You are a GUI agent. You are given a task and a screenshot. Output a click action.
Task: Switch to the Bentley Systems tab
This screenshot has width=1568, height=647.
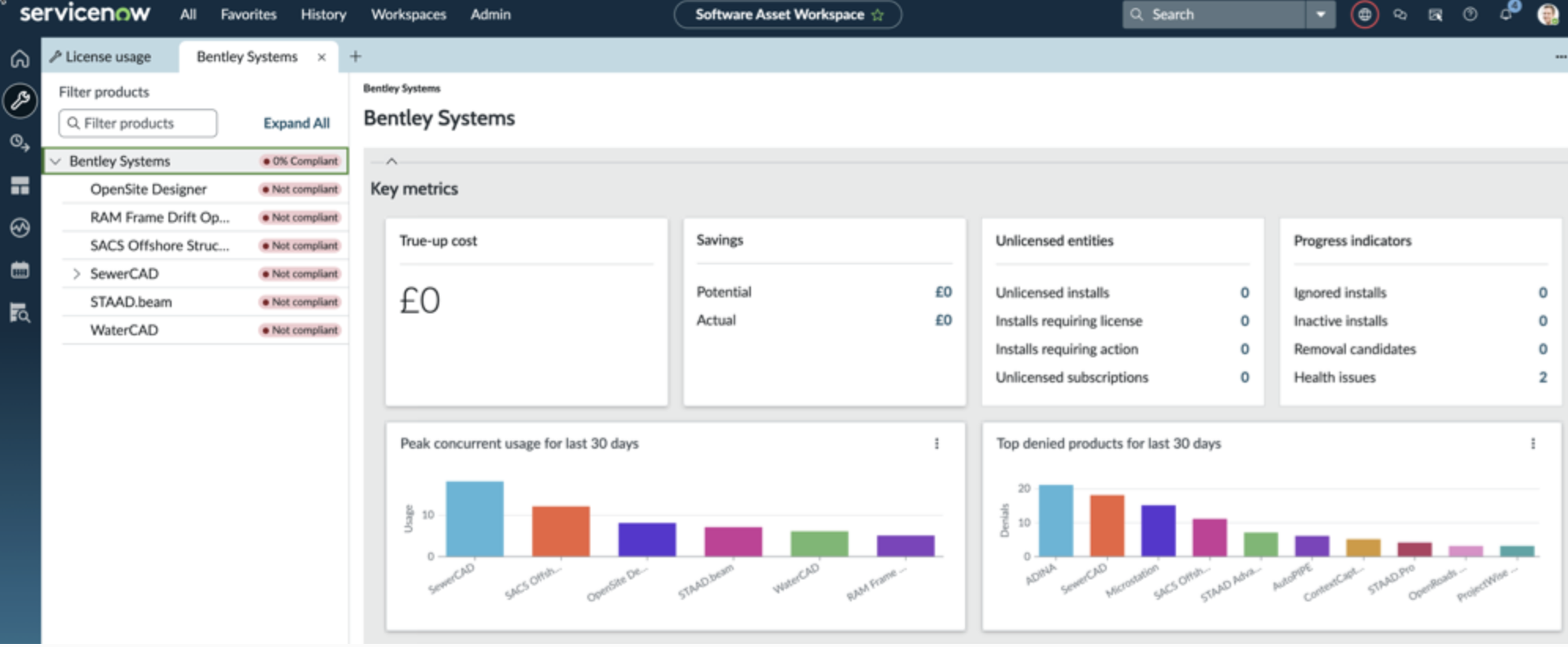(x=247, y=57)
